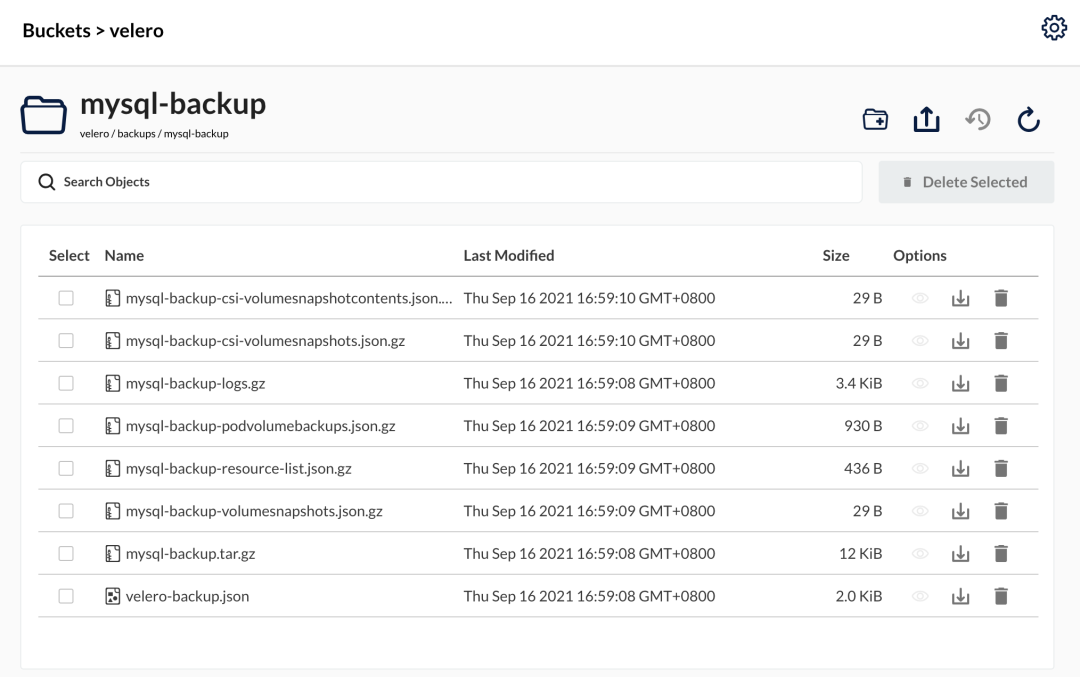
Task: Preview velero-backup.json with eye icon
Action: pyautogui.click(x=920, y=596)
